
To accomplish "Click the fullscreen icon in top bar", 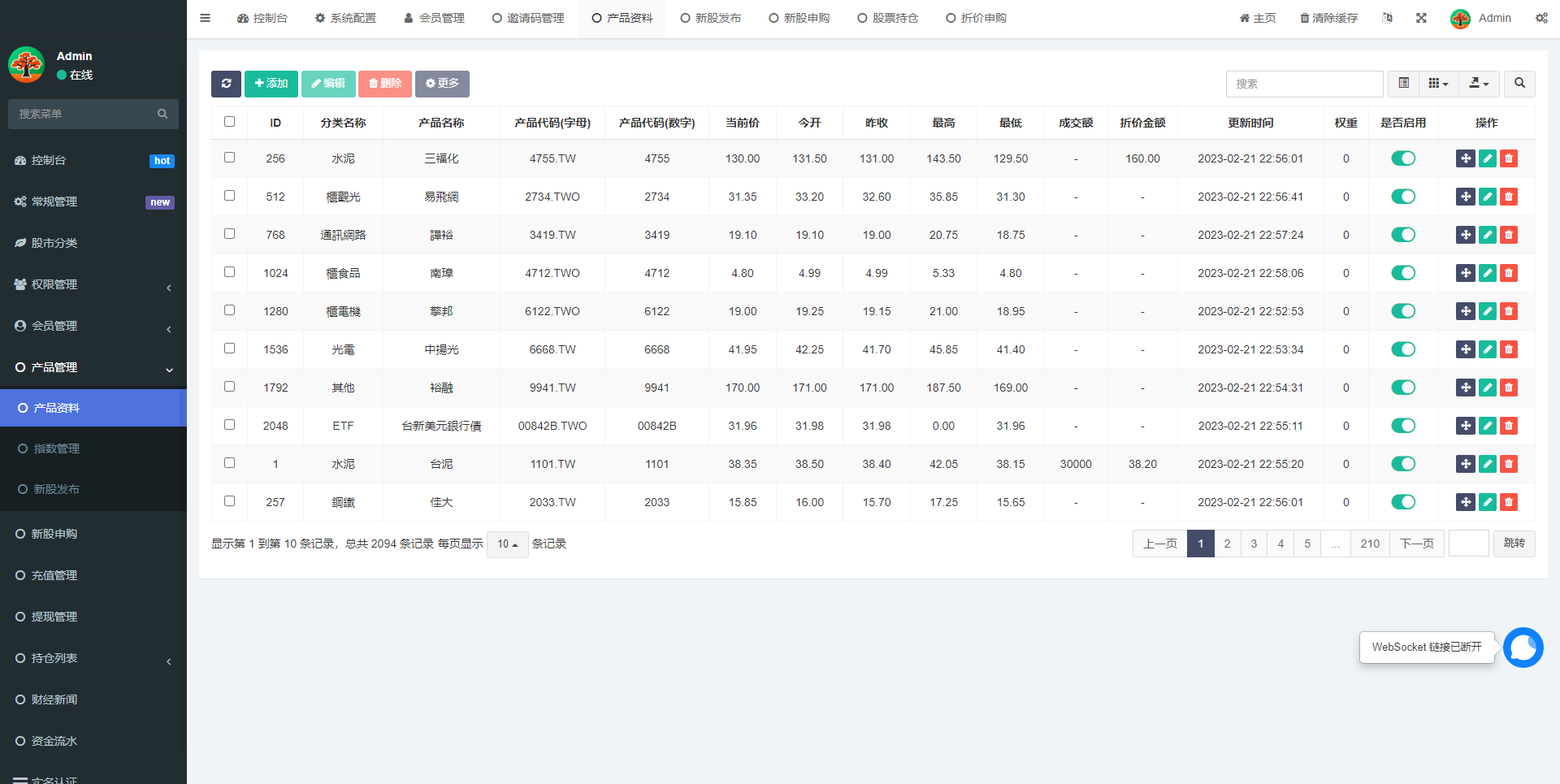I will pyautogui.click(x=1421, y=18).
